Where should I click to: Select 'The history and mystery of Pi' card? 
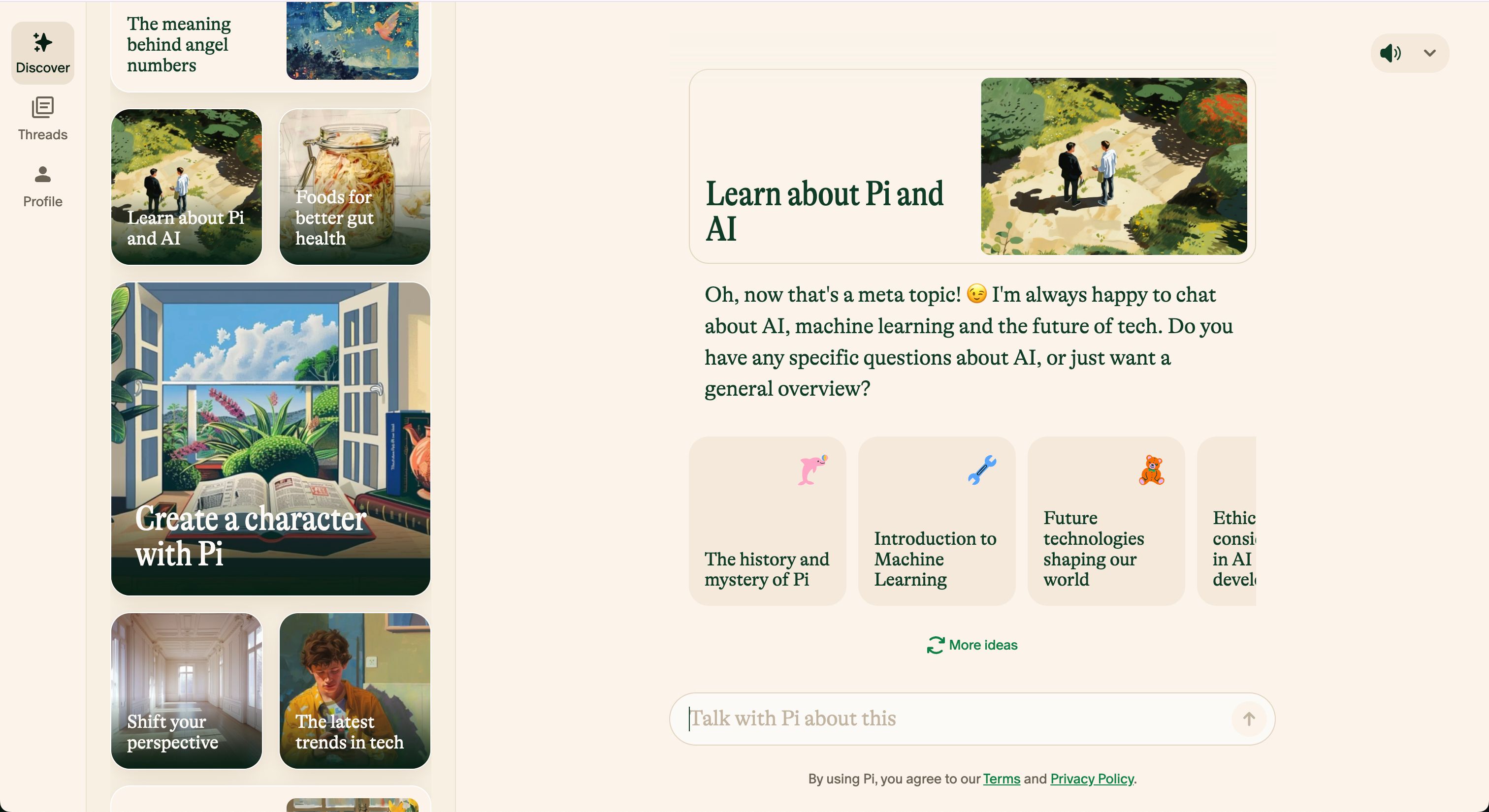767,521
